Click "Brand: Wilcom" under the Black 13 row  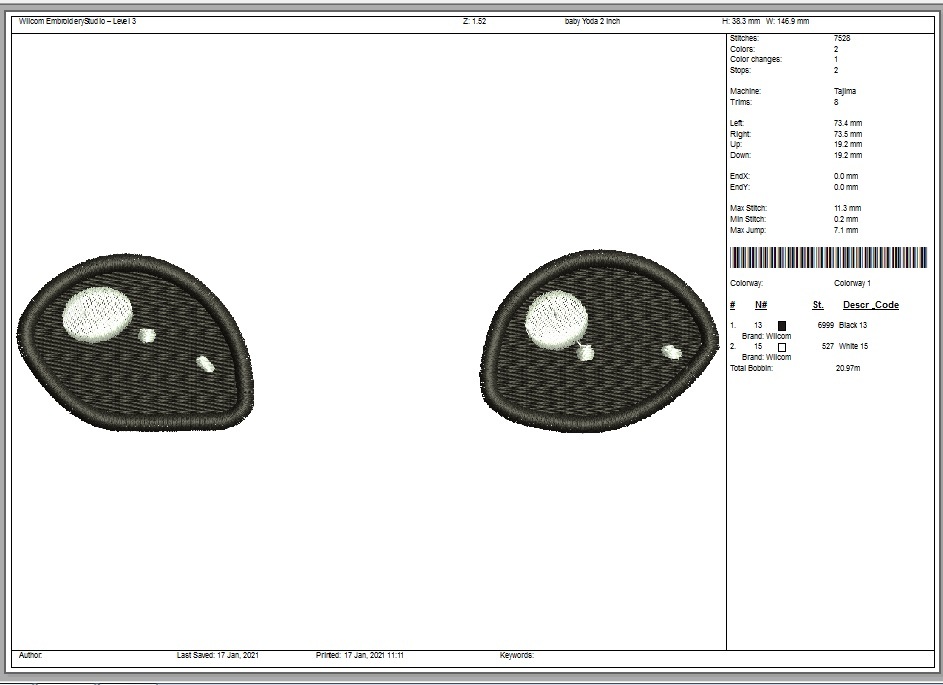point(767,336)
